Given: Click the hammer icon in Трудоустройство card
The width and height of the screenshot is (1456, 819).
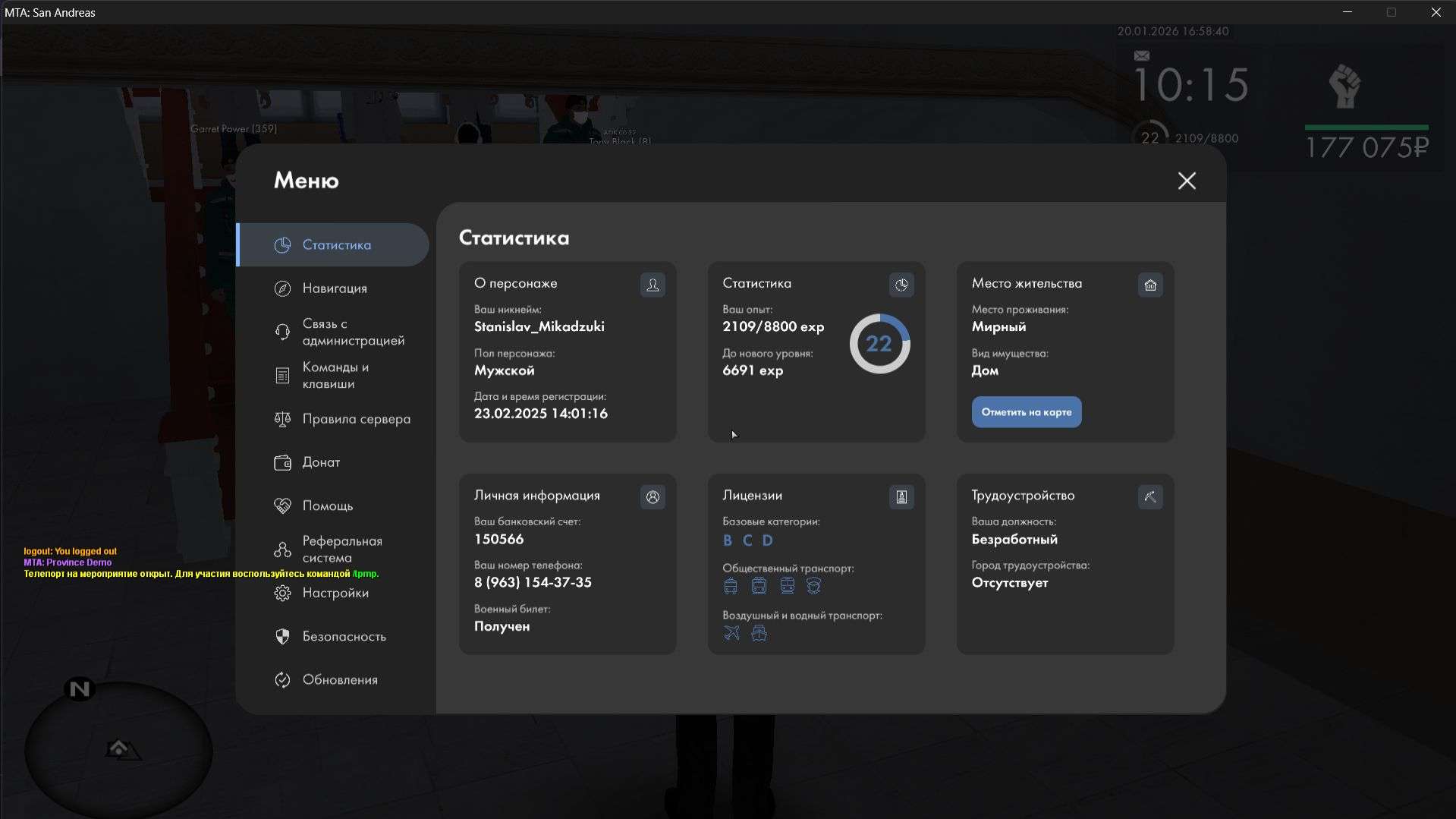Looking at the screenshot, I should click(1150, 497).
